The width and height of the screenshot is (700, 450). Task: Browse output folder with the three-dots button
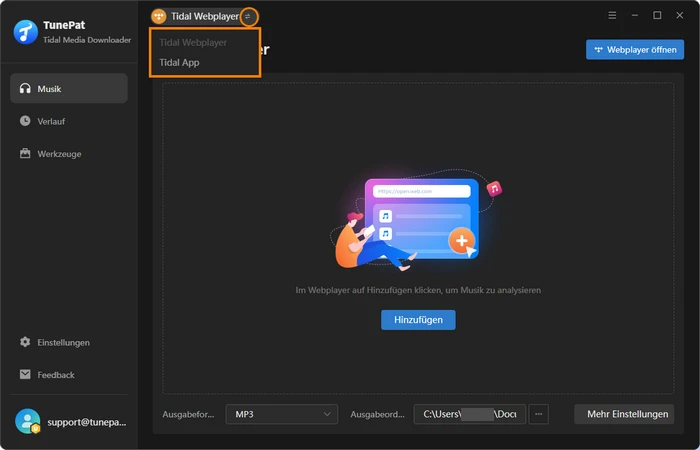(538, 414)
